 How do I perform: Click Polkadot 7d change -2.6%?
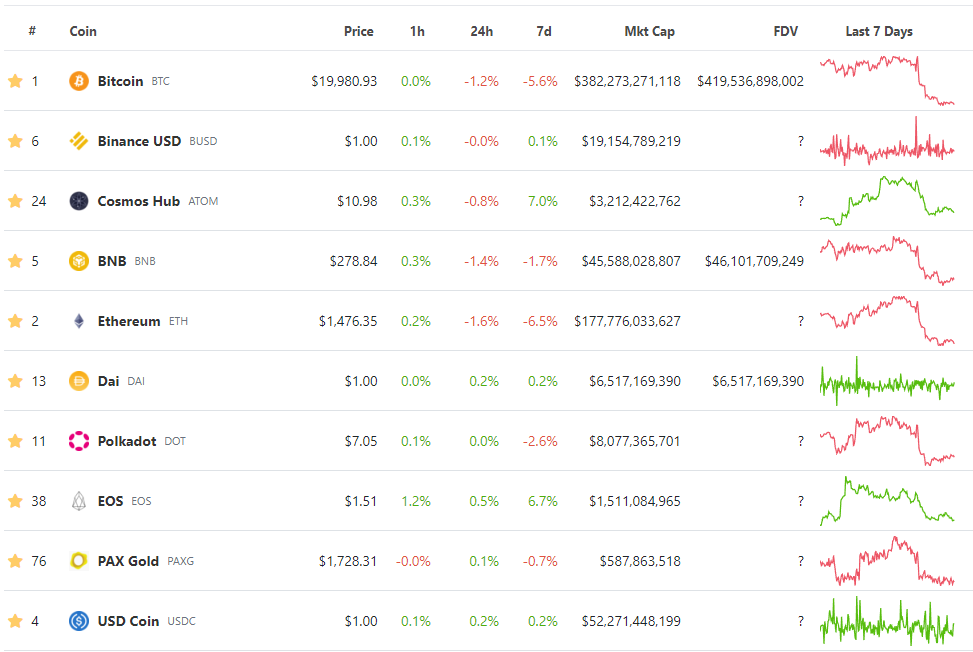pos(540,441)
